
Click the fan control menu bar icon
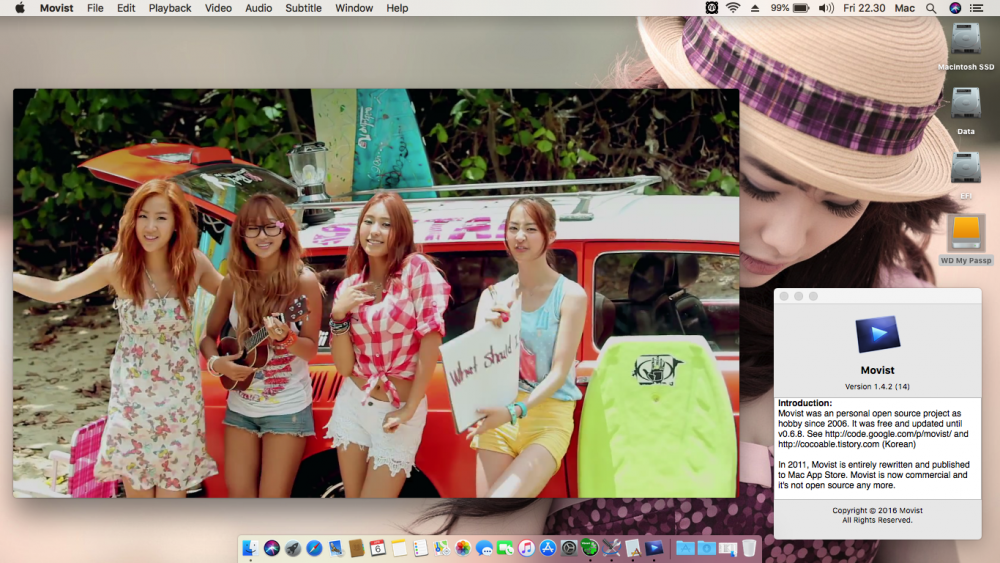click(x=712, y=8)
